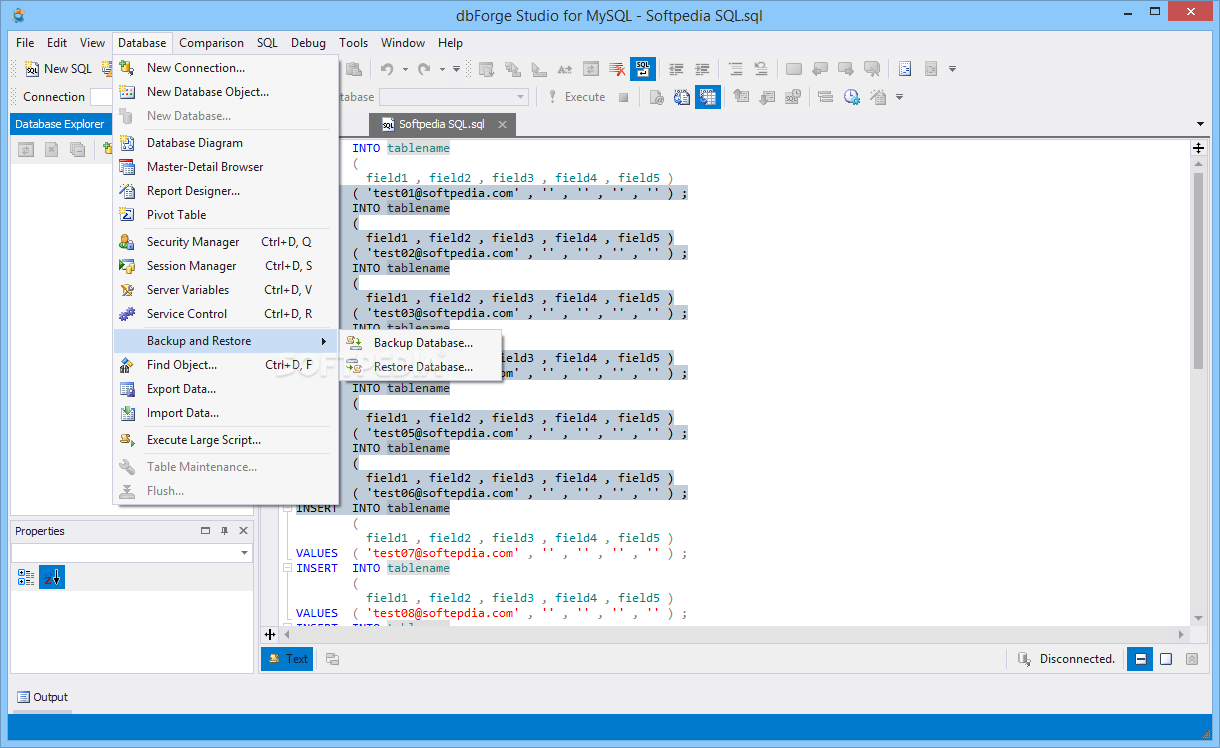Open the Database combo box
This screenshot has width=1220, height=748.
(x=454, y=97)
